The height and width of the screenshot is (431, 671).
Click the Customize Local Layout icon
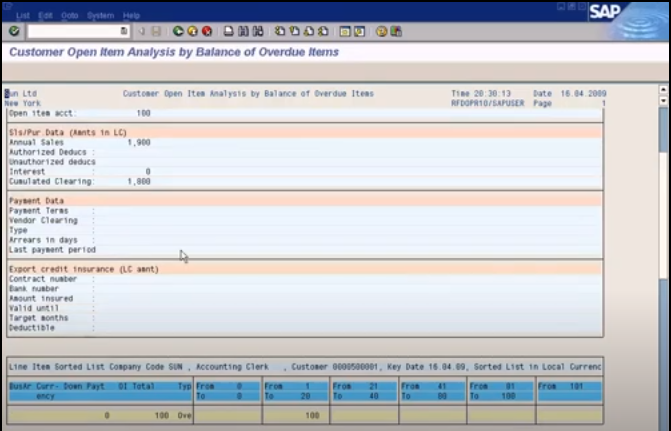(396, 31)
